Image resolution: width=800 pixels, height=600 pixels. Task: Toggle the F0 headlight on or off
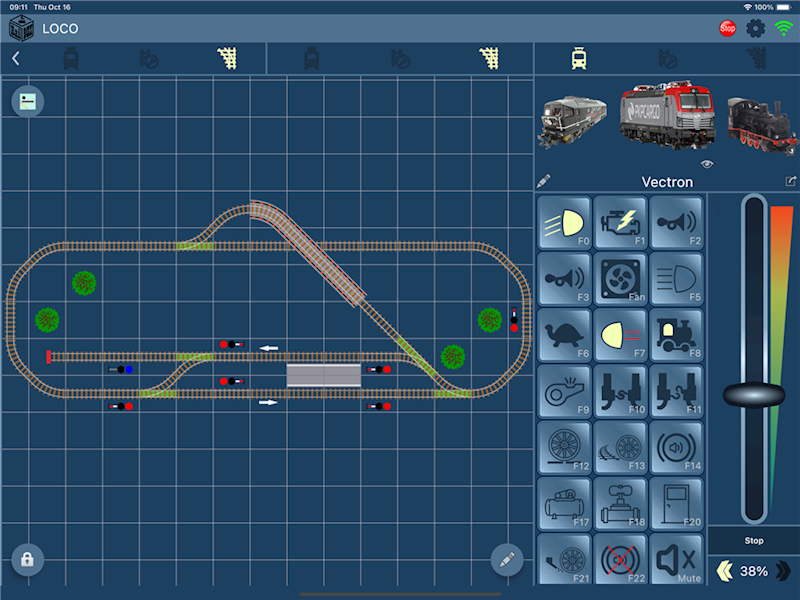[x=564, y=221]
